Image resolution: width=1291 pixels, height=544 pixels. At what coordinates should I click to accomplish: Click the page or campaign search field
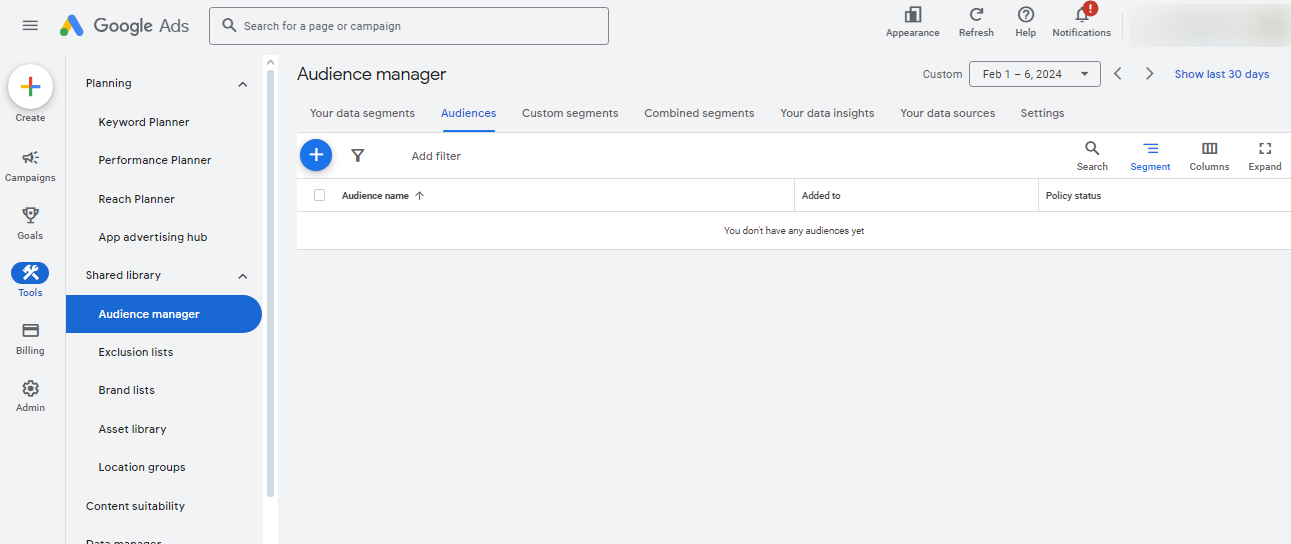pyautogui.click(x=420, y=26)
